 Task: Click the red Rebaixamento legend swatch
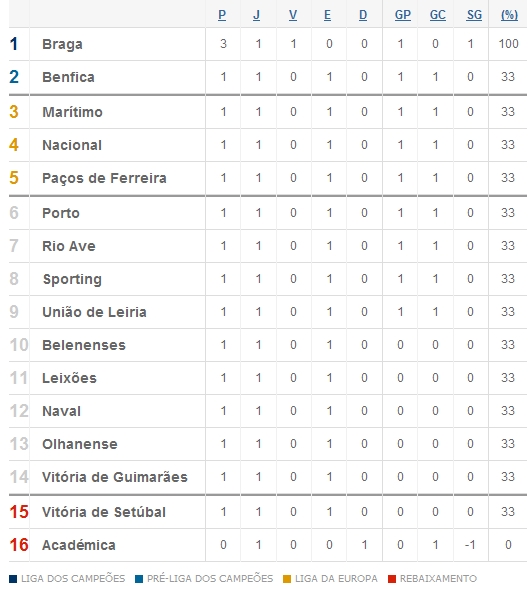click(x=392, y=579)
